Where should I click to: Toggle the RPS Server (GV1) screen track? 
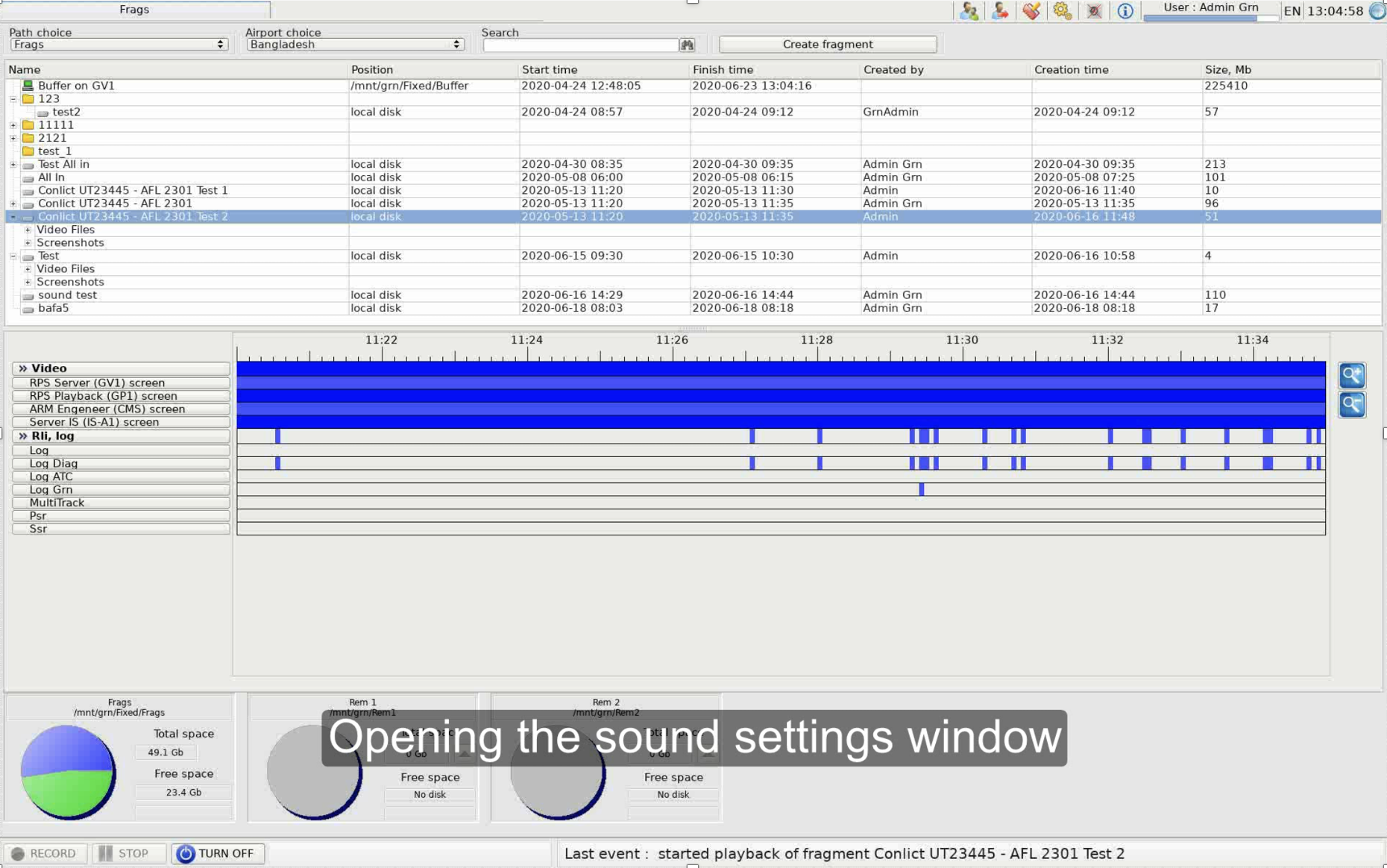(x=121, y=383)
